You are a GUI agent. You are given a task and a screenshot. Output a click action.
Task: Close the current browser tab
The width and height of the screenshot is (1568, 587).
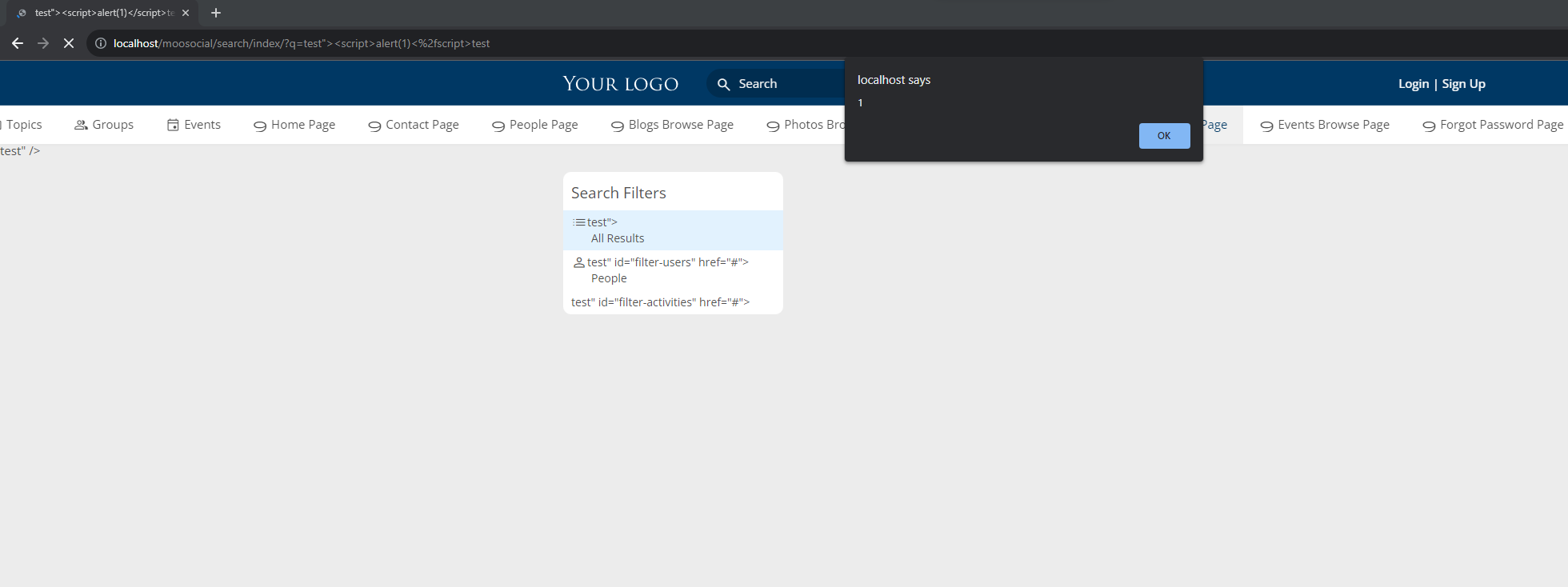tap(186, 13)
